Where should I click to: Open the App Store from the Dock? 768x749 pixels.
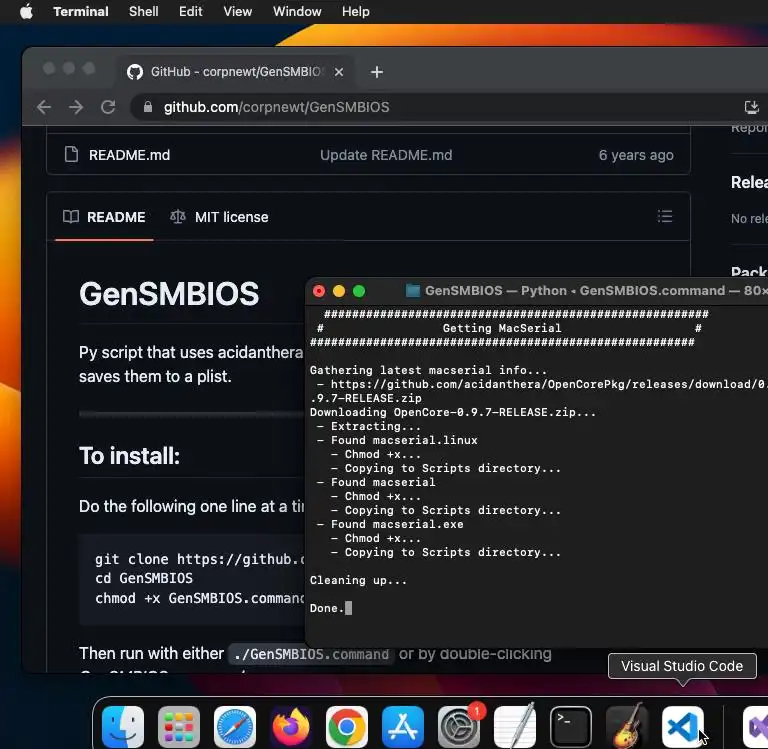[x=403, y=726]
